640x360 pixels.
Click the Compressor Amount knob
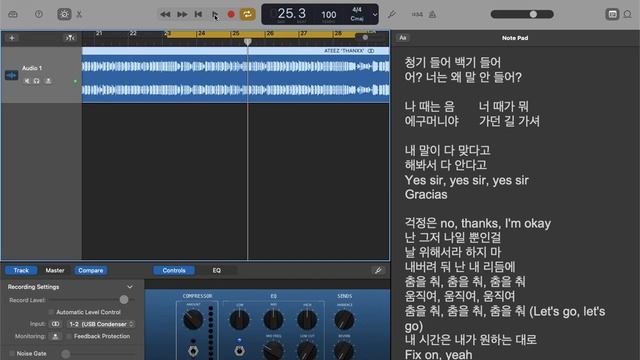(193, 320)
